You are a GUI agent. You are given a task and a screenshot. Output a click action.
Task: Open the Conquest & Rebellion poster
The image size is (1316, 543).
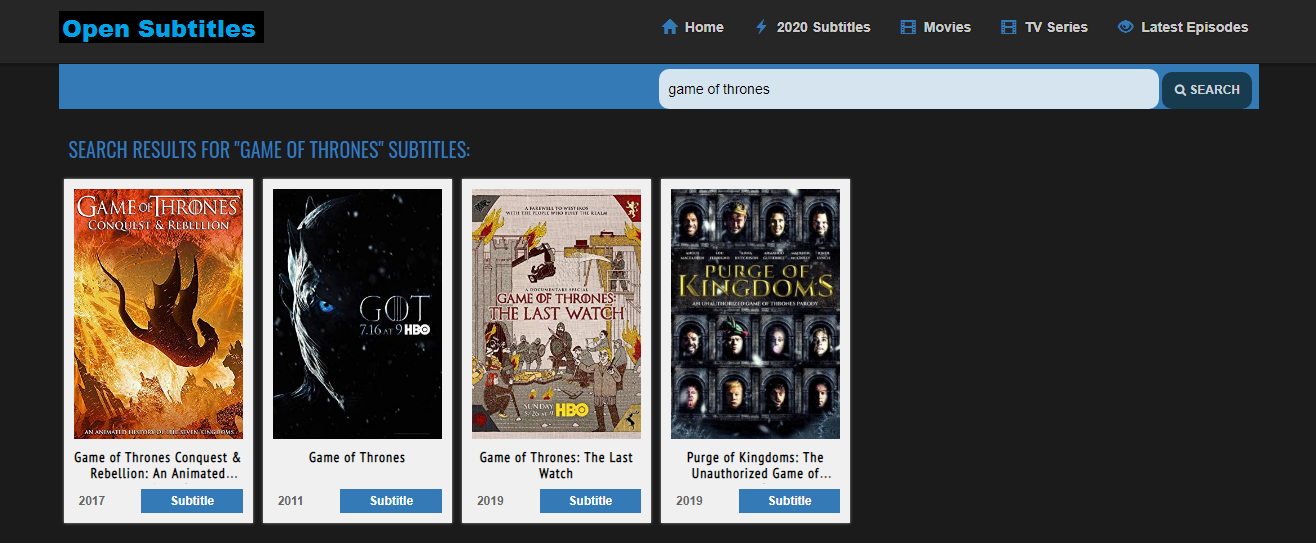tap(158, 314)
